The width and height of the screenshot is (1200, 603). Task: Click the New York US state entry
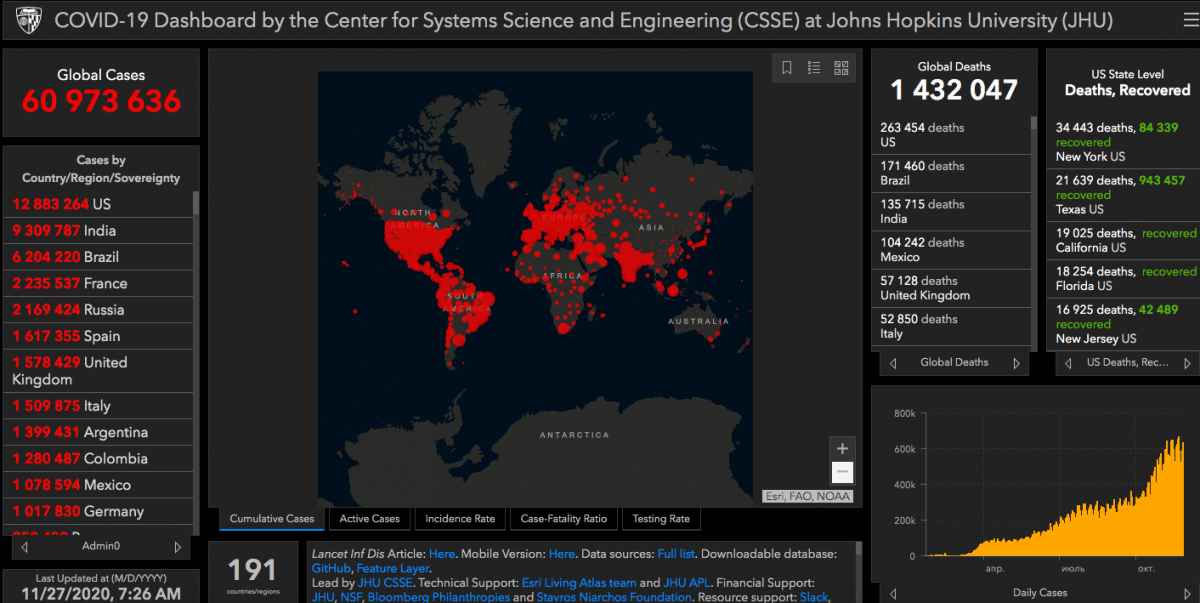point(1122,142)
